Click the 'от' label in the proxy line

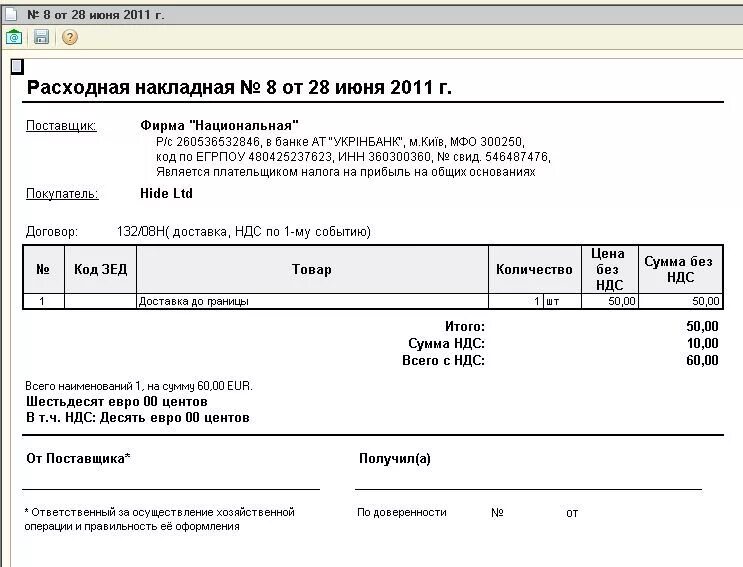point(572,513)
